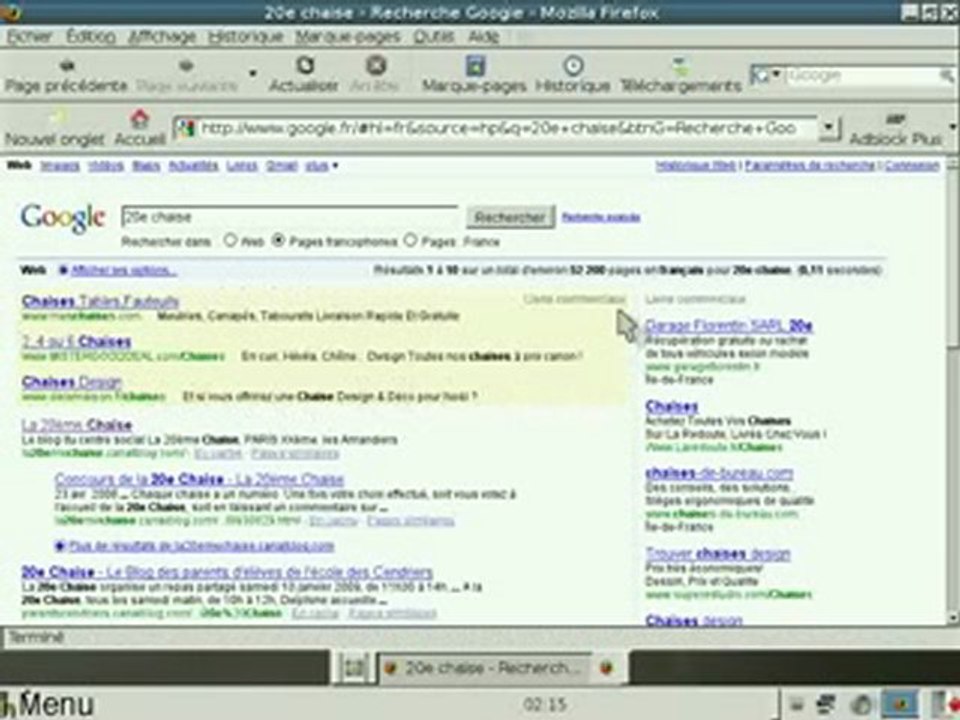Select Pages francophones radio button
Viewport: 960px width, 720px height.
(279, 241)
